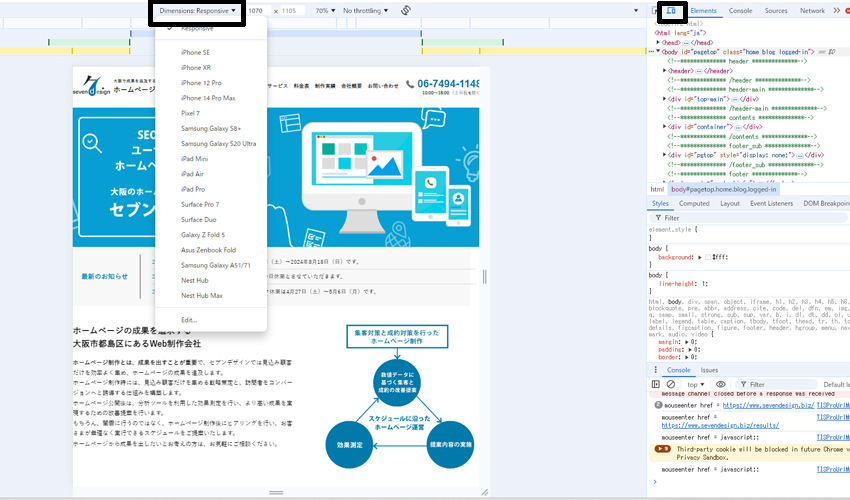Image resolution: width=850 pixels, height=500 pixels.
Task: Click the orange warning count badge
Action: [x=662, y=448]
